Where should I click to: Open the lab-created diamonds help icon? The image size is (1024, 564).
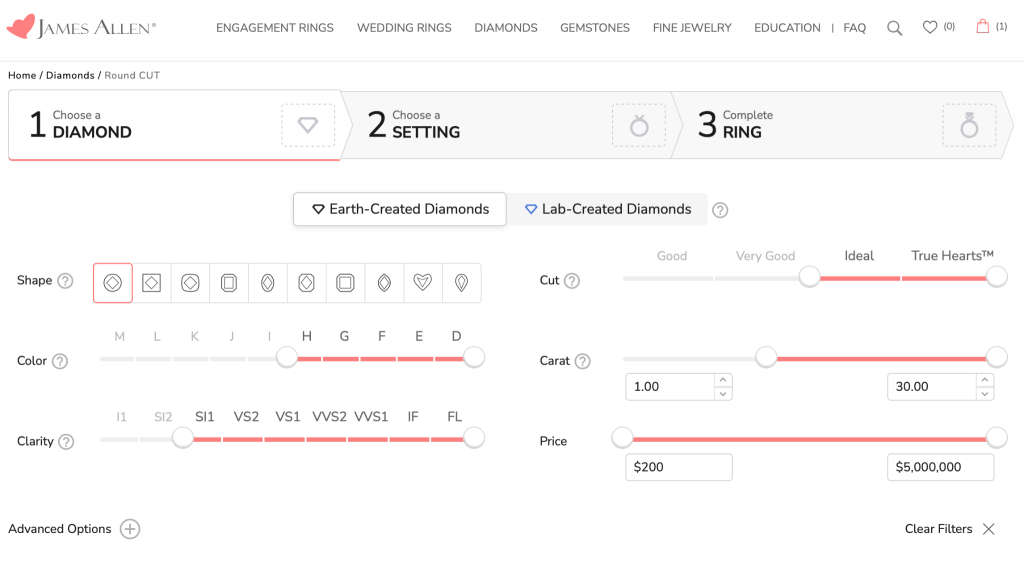[720, 210]
